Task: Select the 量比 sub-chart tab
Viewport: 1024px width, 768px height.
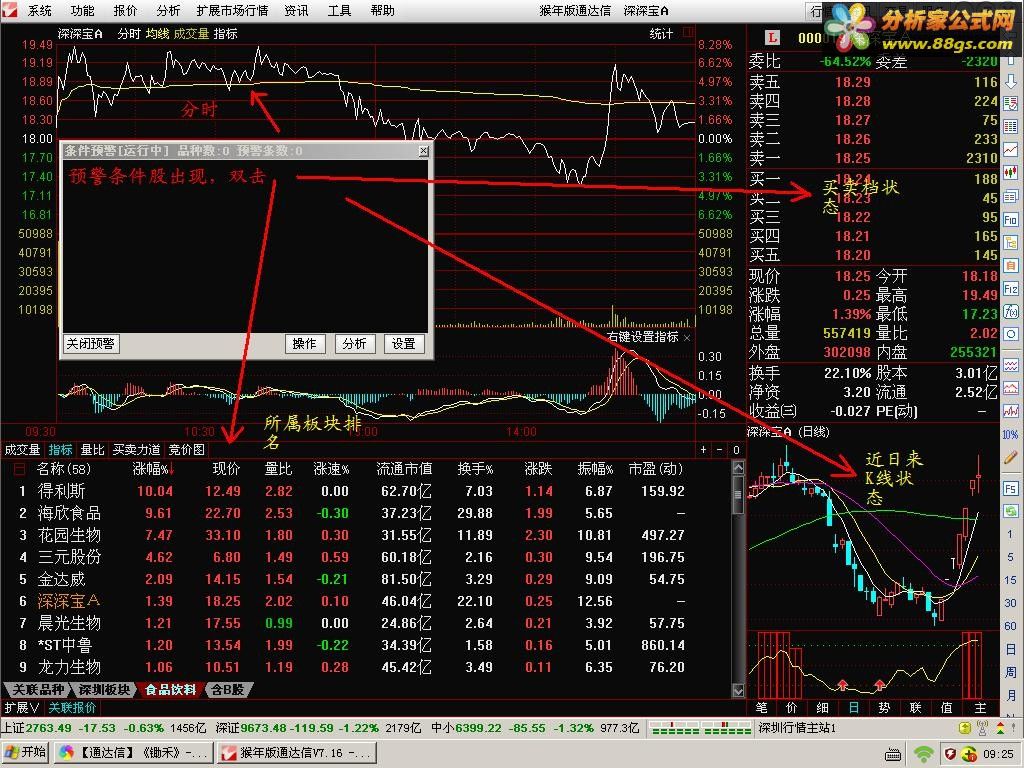Action: pos(93,449)
